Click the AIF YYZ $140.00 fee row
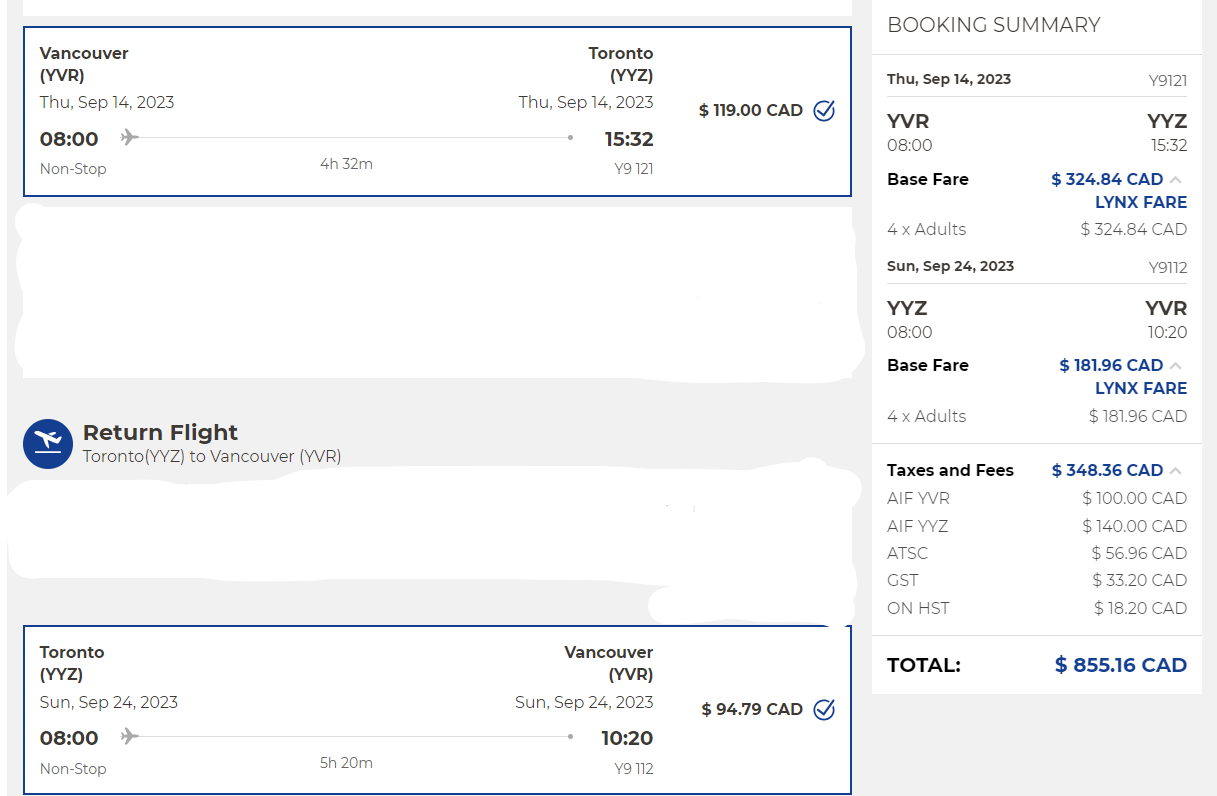The width and height of the screenshot is (1217, 796). point(1036,526)
